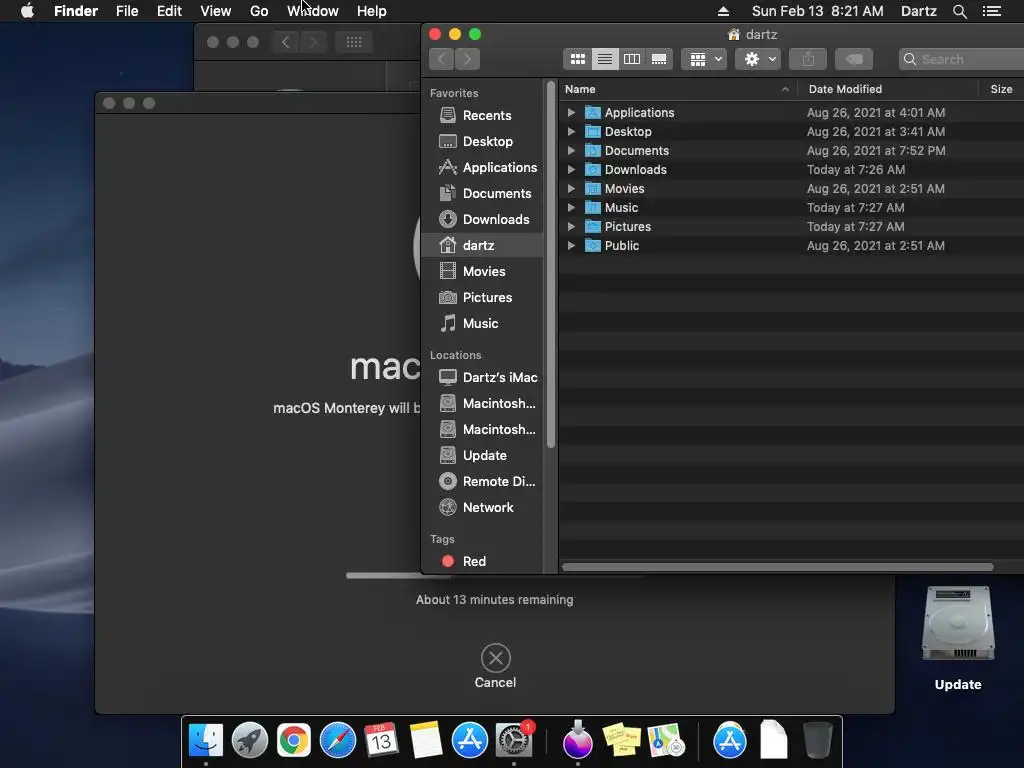The width and height of the screenshot is (1024, 768).
Task: Click the Share toolbar button
Action: click(x=808, y=59)
